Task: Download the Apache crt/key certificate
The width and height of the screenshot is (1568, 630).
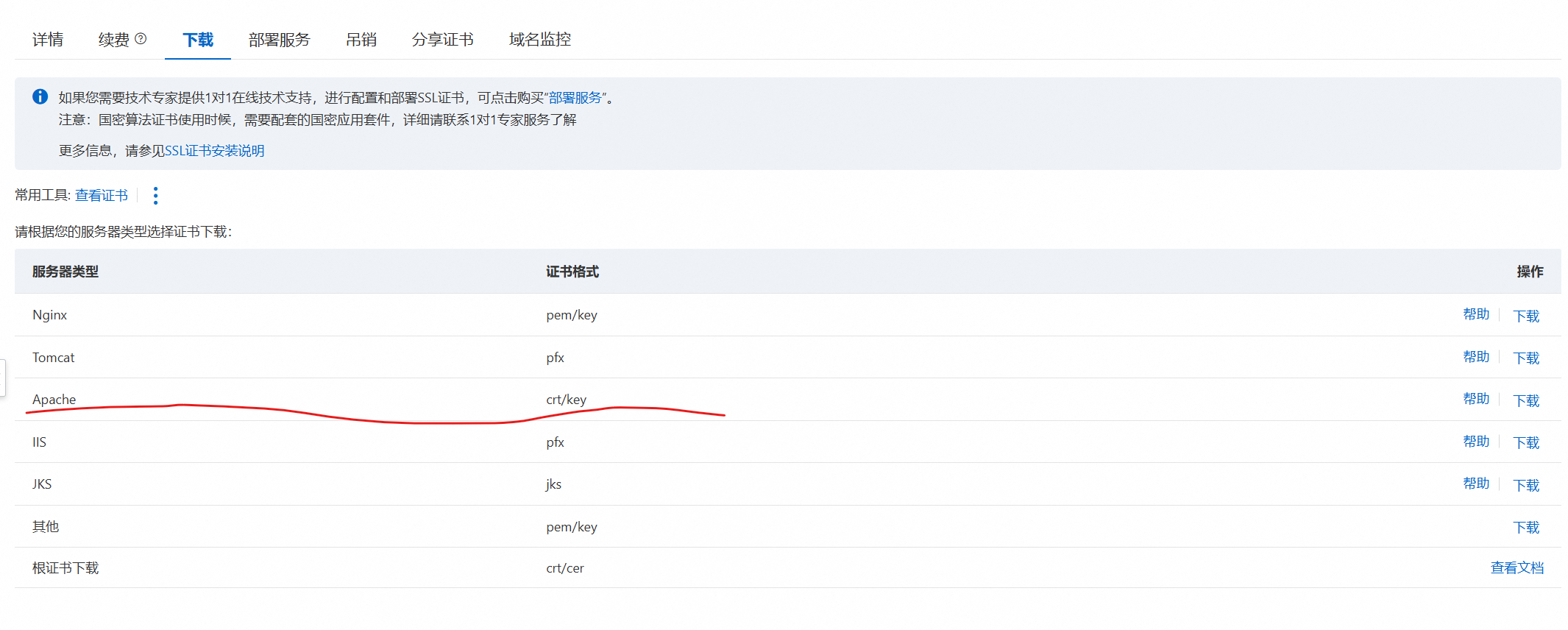Action: point(1525,400)
